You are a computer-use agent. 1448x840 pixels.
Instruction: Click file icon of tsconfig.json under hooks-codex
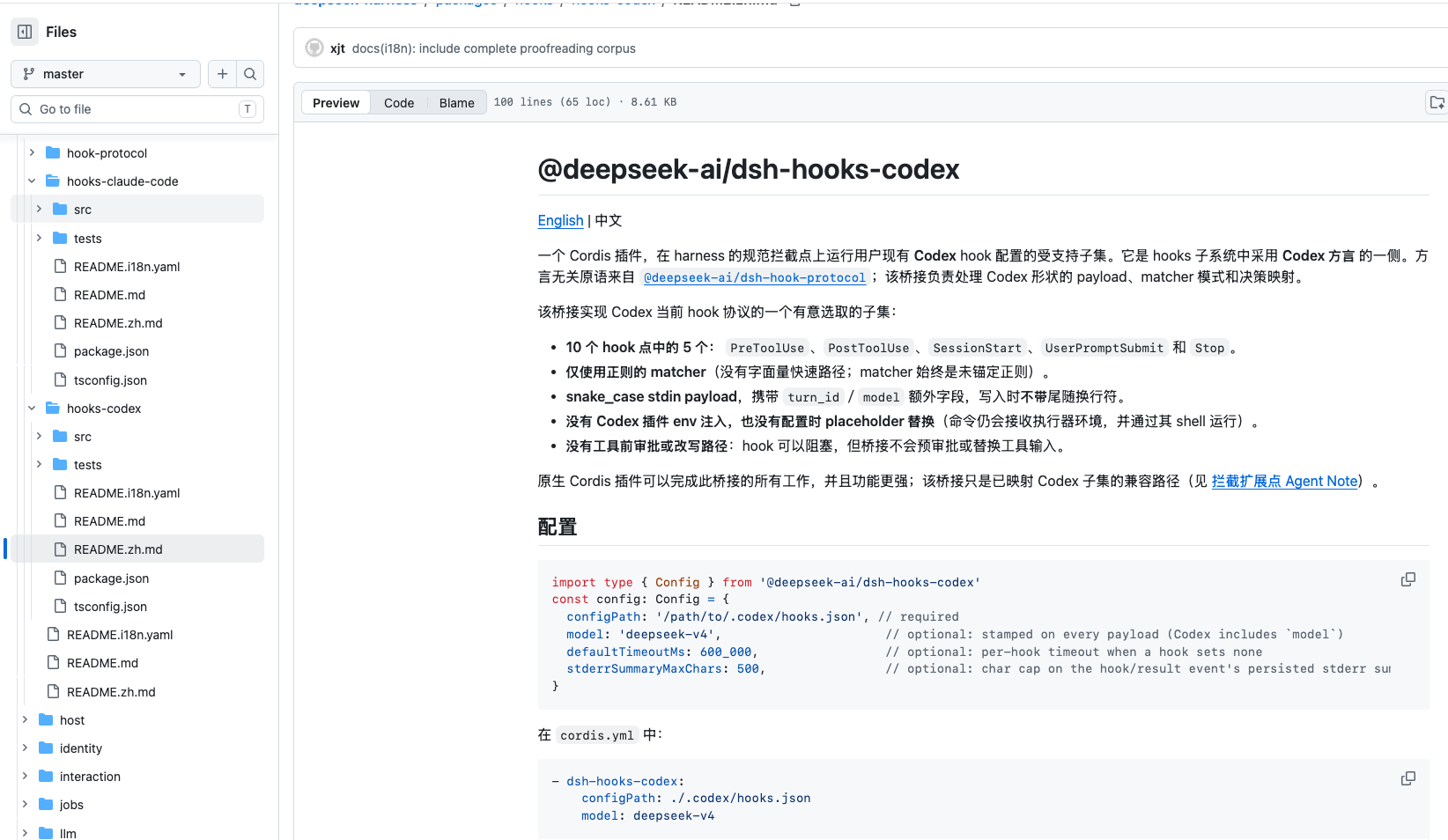[60, 606]
